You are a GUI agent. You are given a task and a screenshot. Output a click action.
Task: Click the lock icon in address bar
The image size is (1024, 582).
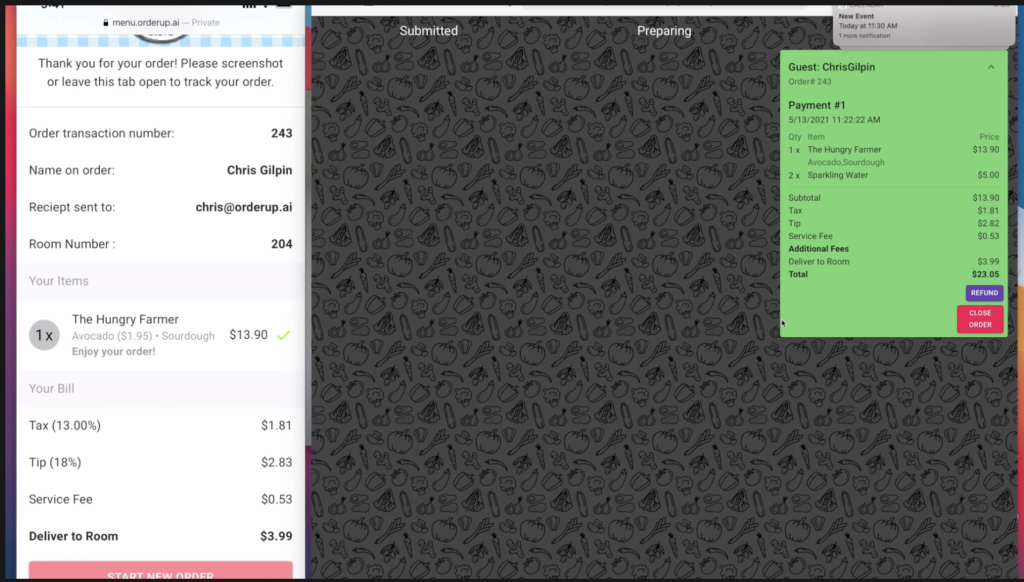[106, 23]
